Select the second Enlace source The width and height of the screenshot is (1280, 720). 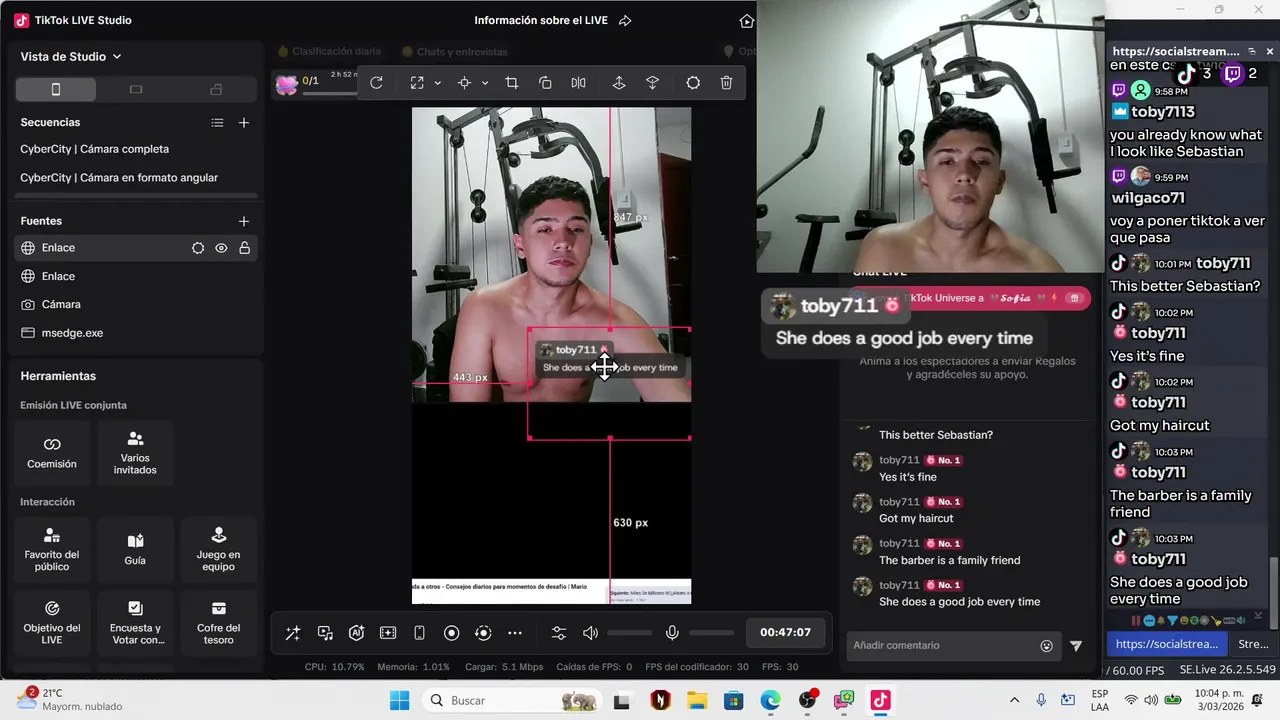click(135, 276)
